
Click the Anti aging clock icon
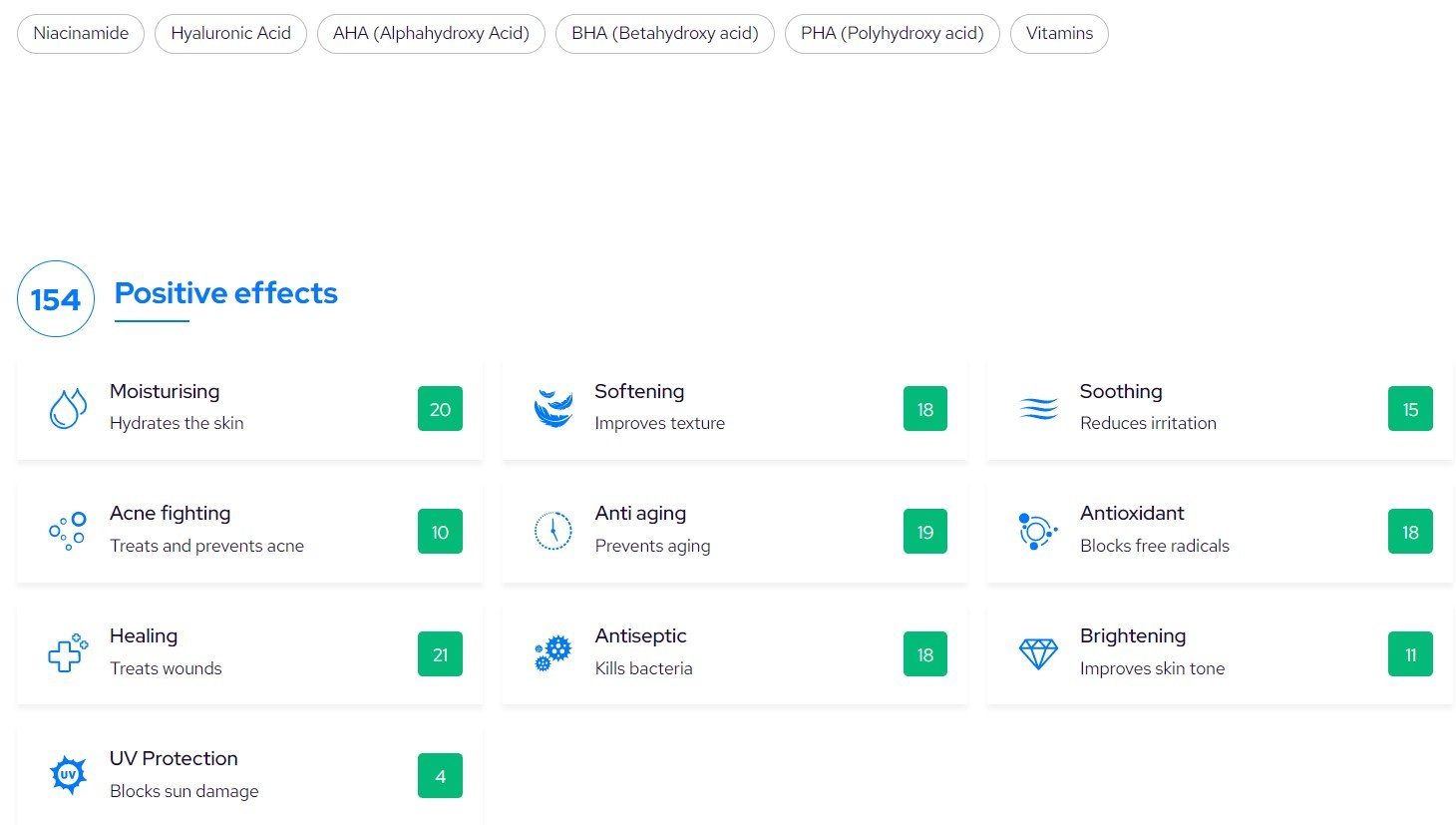(x=552, y=532)
